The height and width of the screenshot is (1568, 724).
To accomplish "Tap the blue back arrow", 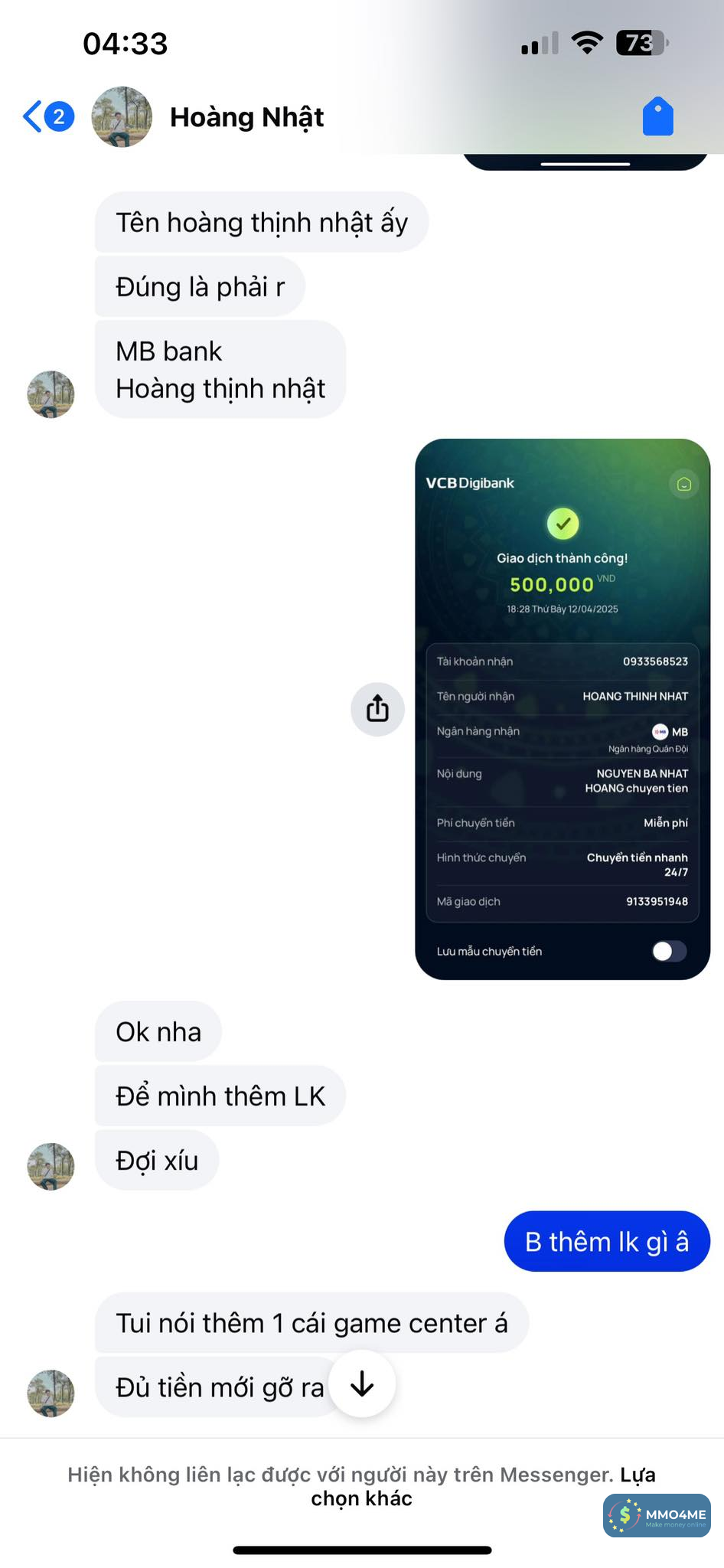I will (32, 117).
